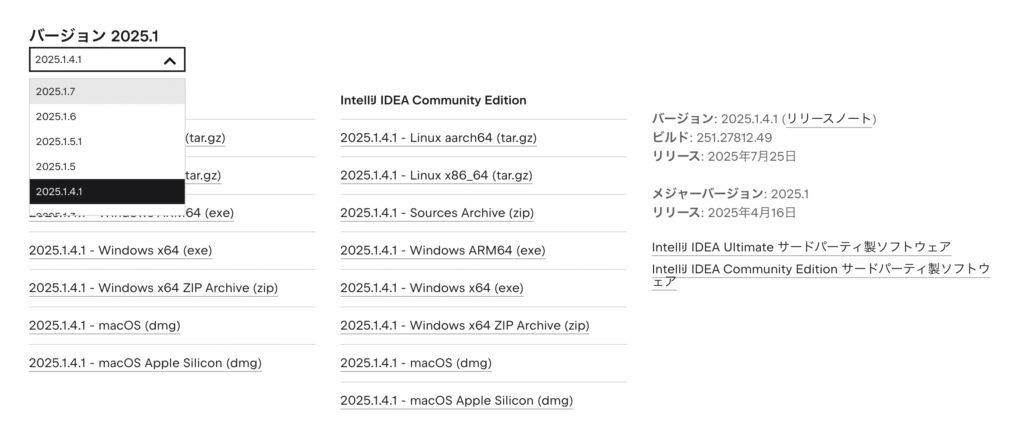The image size is (1024, 434).
Task: Download Community Linux x86_64 tar.gz
Action: coord(436,175)
